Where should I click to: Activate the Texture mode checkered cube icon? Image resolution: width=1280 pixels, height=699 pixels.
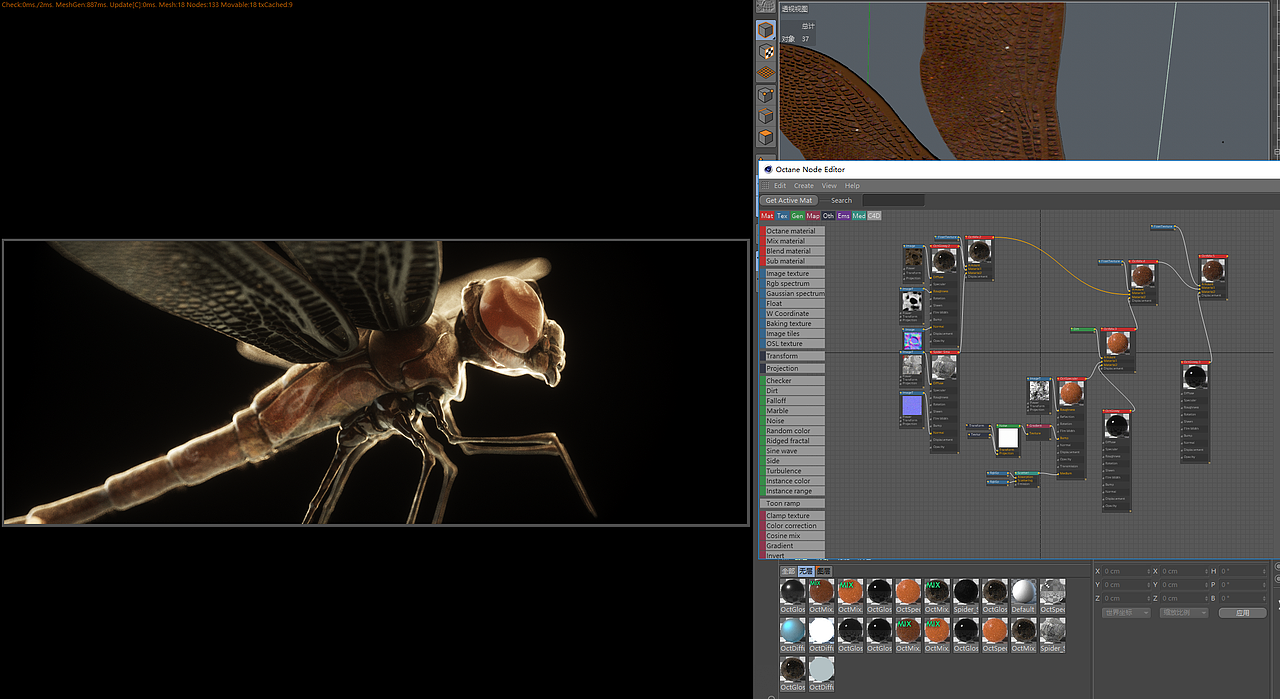pyautogui.click(x=765, y=52)
